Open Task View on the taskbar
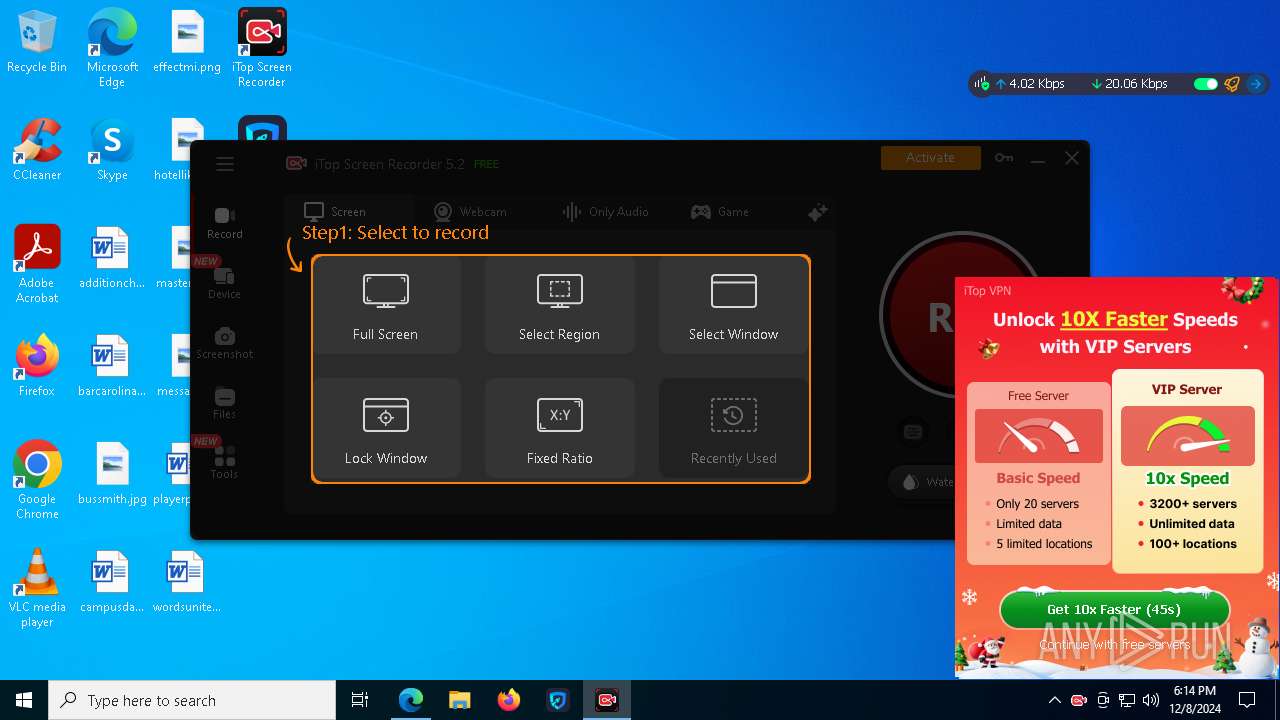Viewport: 1280px width, 720px height. point(360,700)
